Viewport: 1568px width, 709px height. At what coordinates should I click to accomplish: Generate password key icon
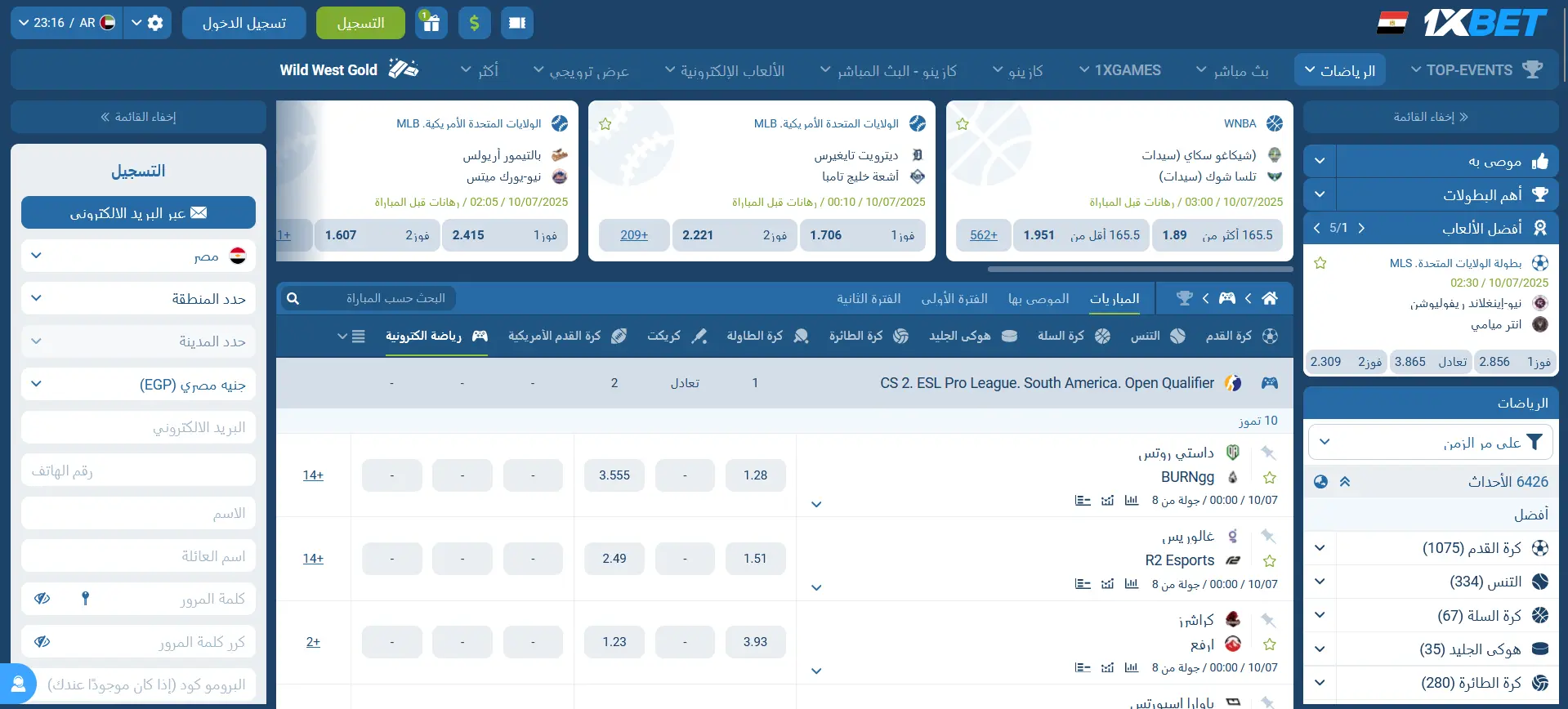coord(85,599)
